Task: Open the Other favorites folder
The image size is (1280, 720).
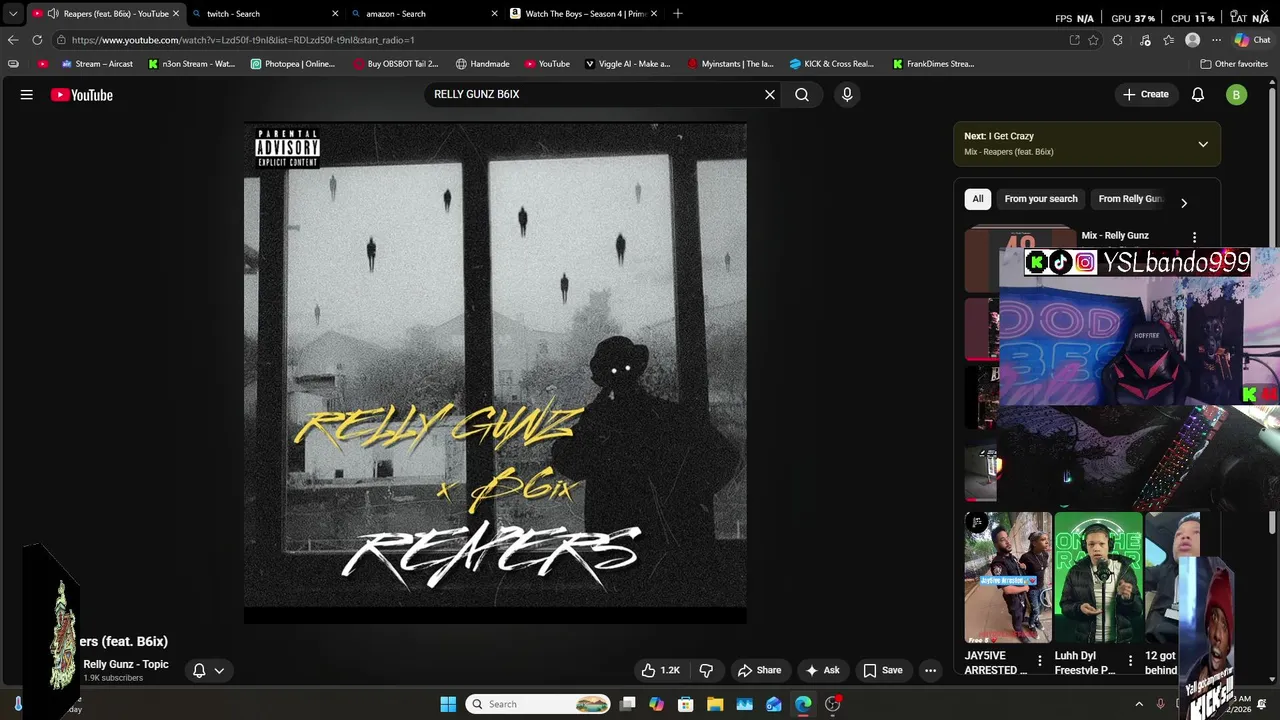Action: coord(1234,64)
